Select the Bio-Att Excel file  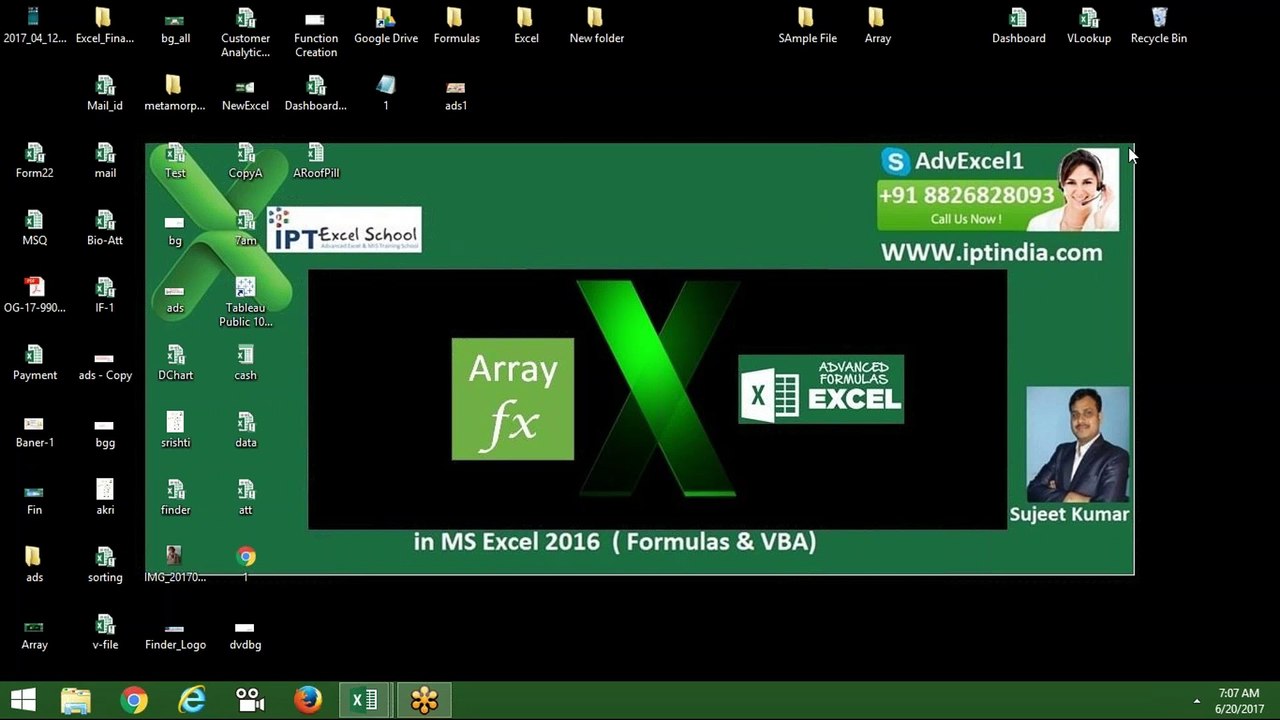104,228
